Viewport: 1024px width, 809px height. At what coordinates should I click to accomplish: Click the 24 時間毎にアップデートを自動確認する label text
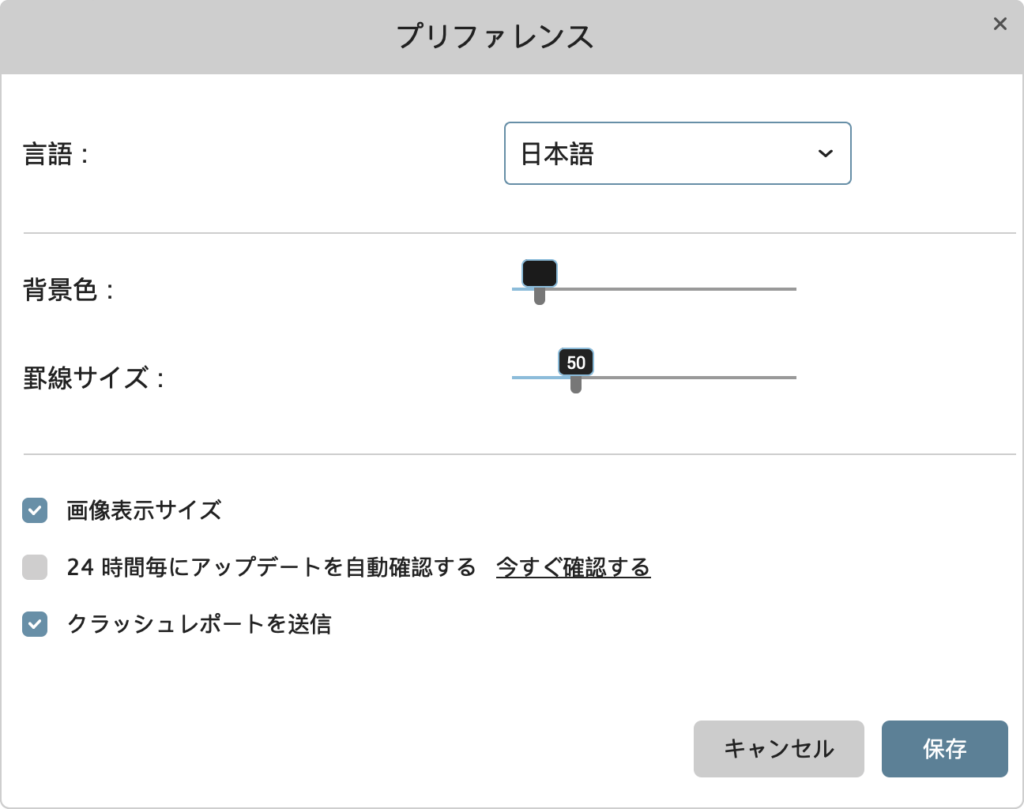[271, 567]
